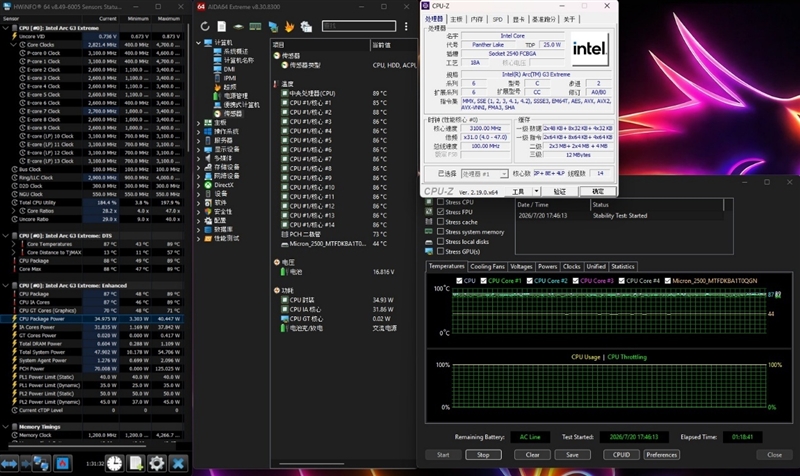Enable the Stress cache checkbox

coord(440,222)
